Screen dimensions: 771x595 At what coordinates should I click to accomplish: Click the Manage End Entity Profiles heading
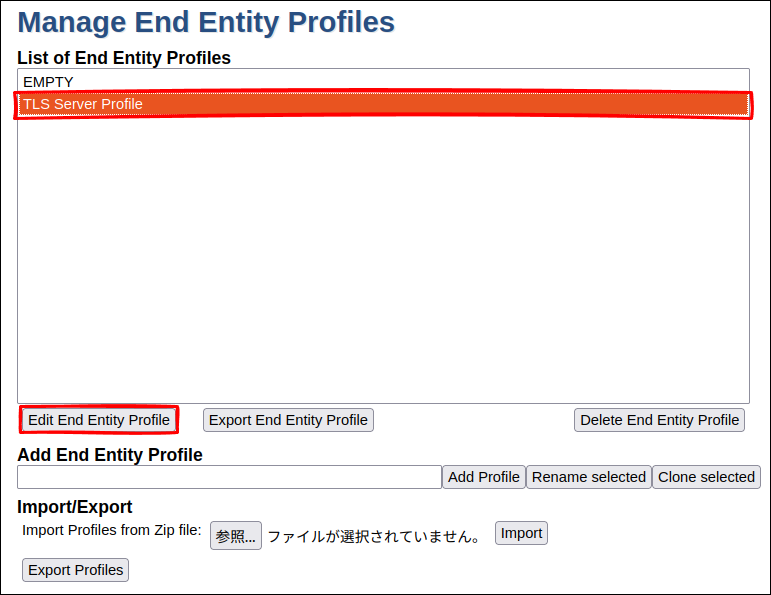pyautogui.click(x=206, y=22)
